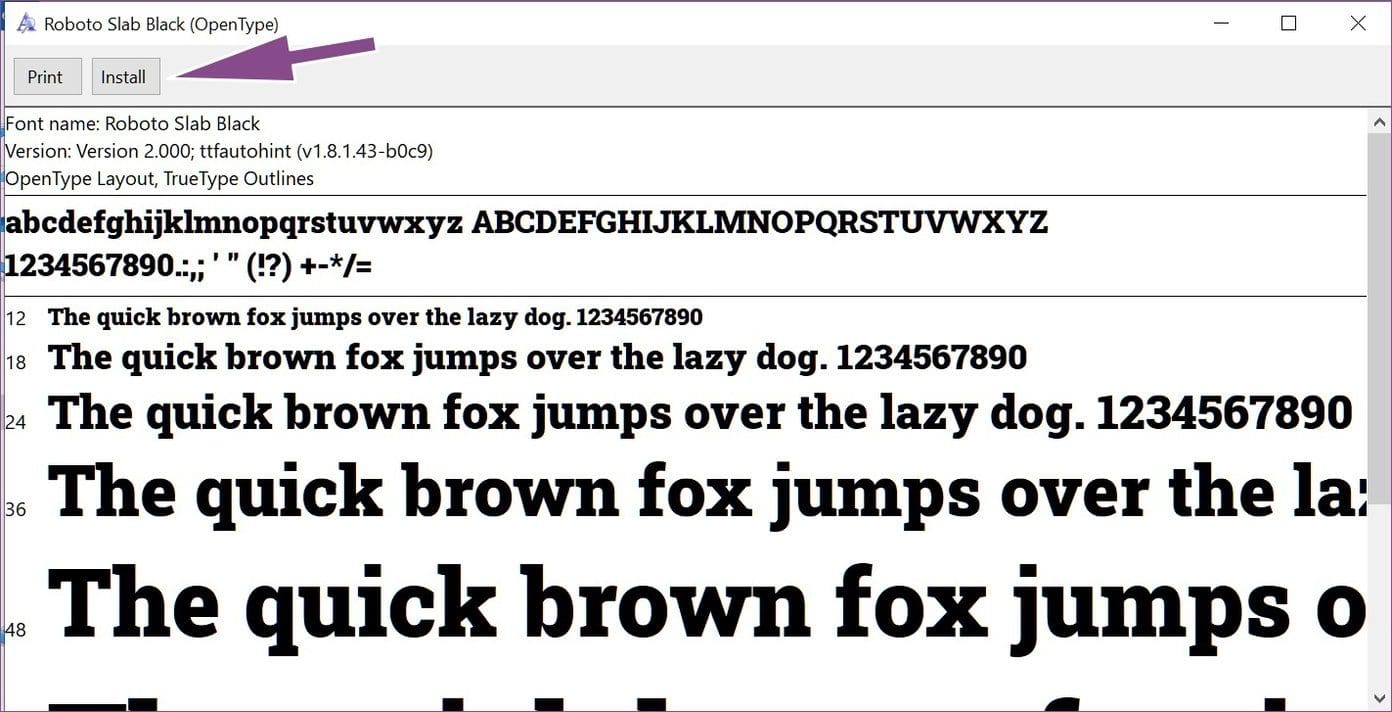Click the alphabet sample line abcdefghijklmnopqrstuvwxyz

click(x=526, y=223)
